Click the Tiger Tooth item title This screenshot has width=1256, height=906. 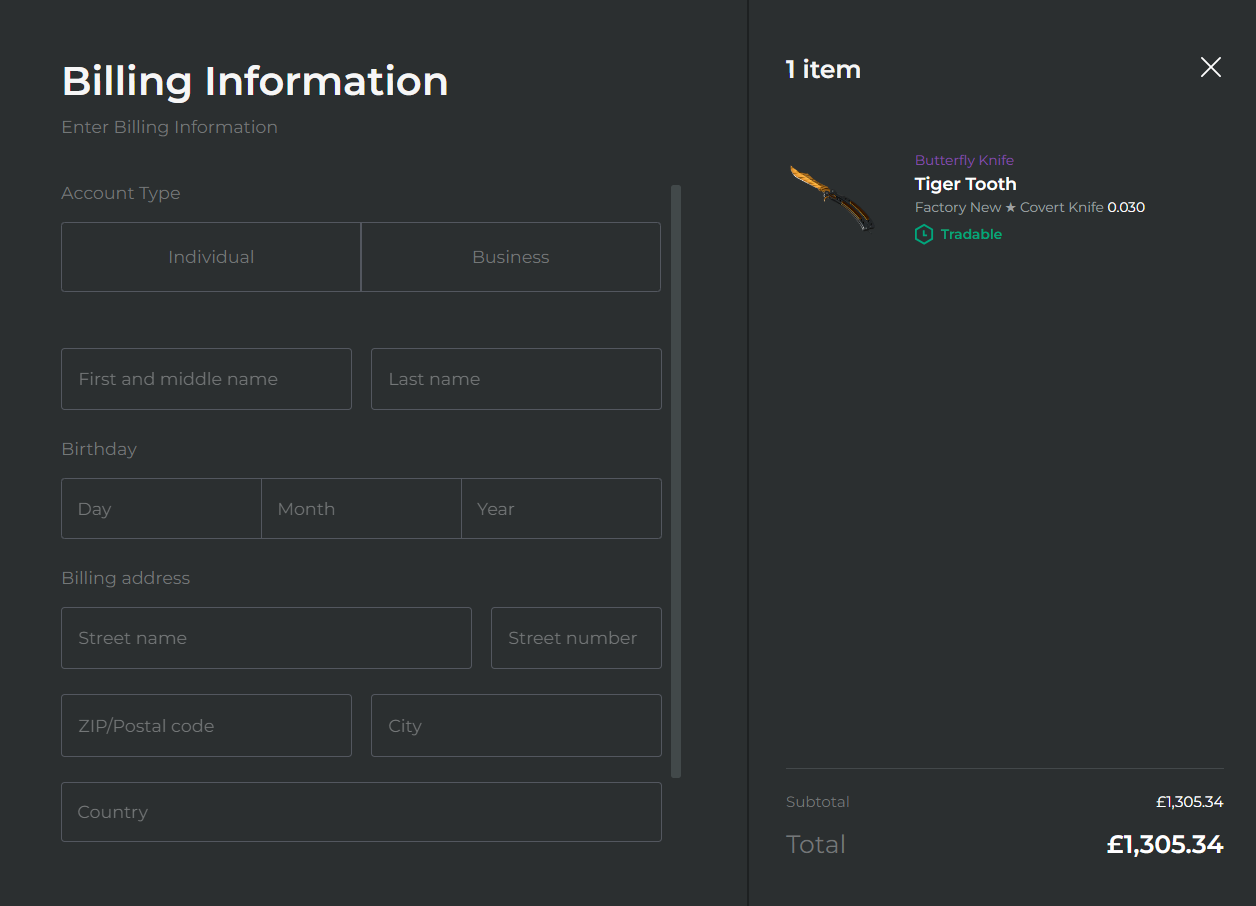coord(965,184)
